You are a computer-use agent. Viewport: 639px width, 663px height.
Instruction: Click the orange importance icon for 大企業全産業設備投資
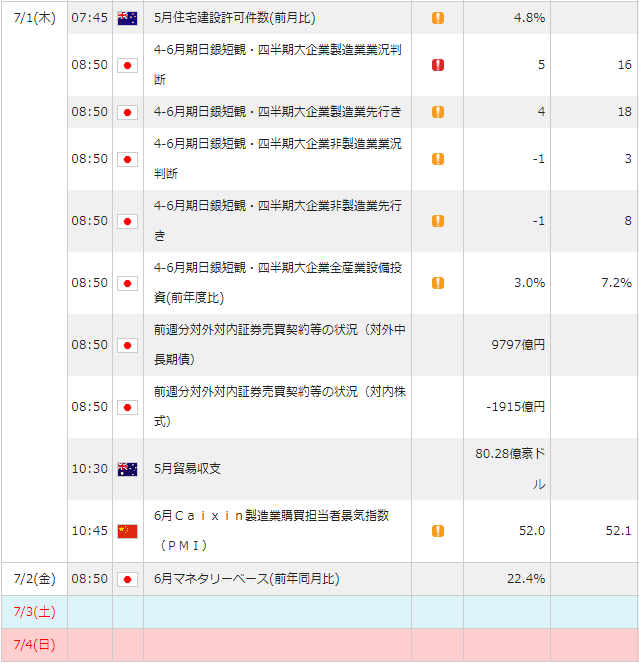point(438,283)
